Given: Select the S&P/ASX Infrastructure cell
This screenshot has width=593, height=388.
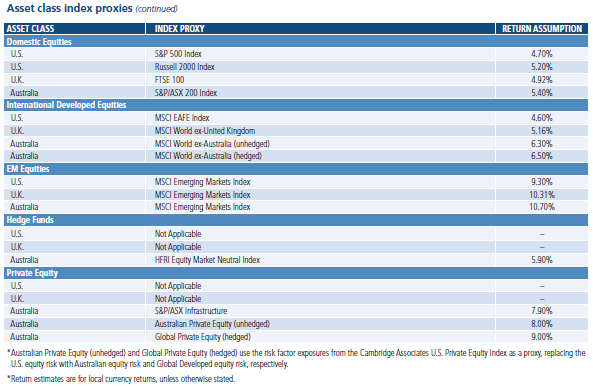Looking at the screenshot, I should [x=320, y=311].
